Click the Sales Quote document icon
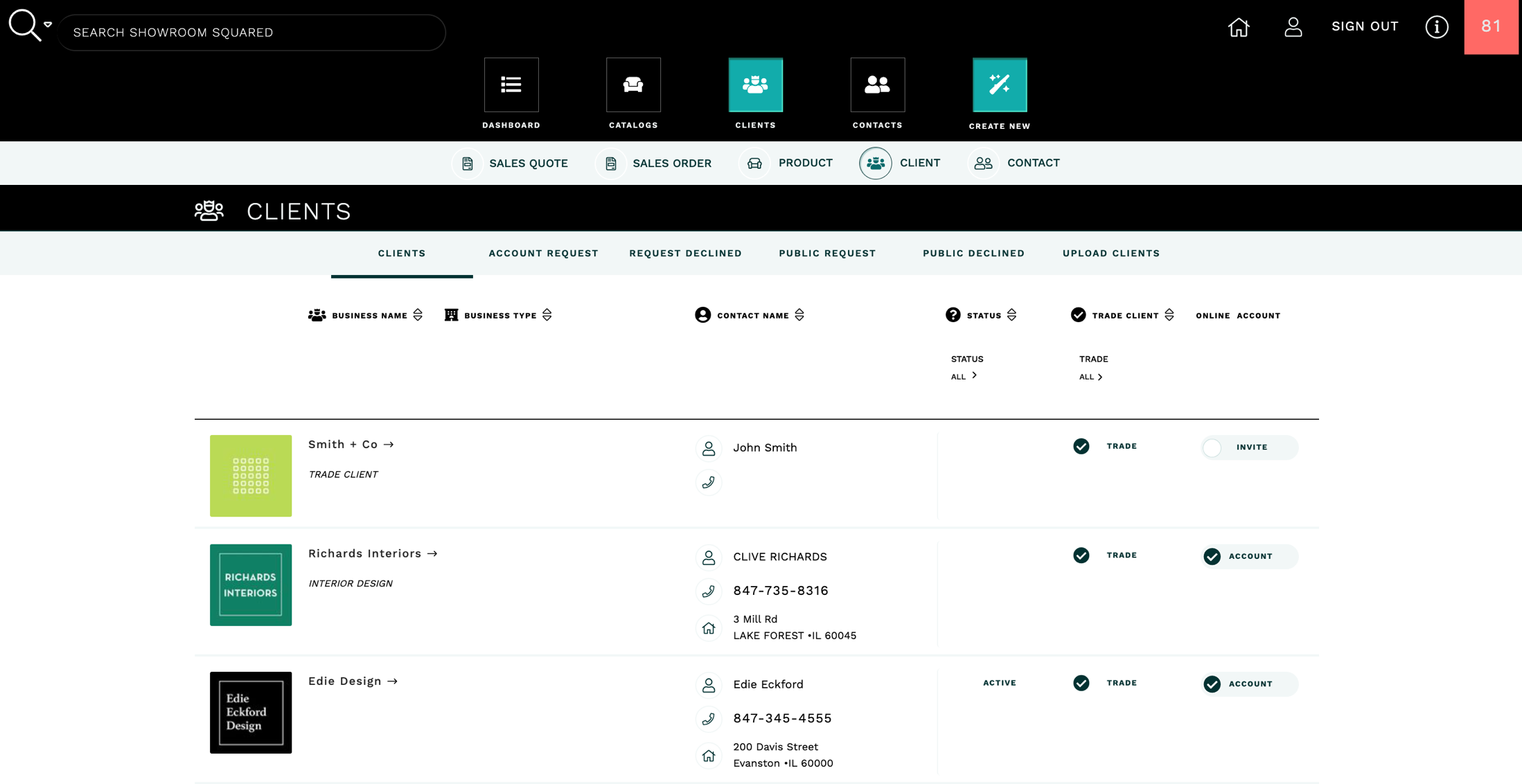Screen dimensions: 1522x784 [x=468, y=163]
